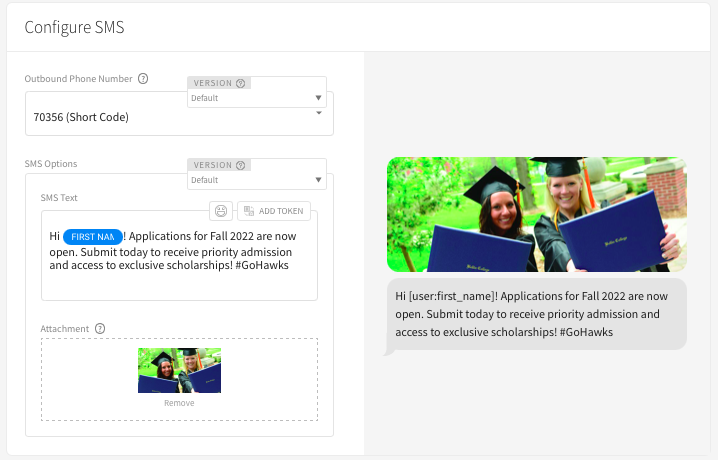
Task: Click help icon beside SMS Options VERSION label
Action: click(x=240, y=165)
